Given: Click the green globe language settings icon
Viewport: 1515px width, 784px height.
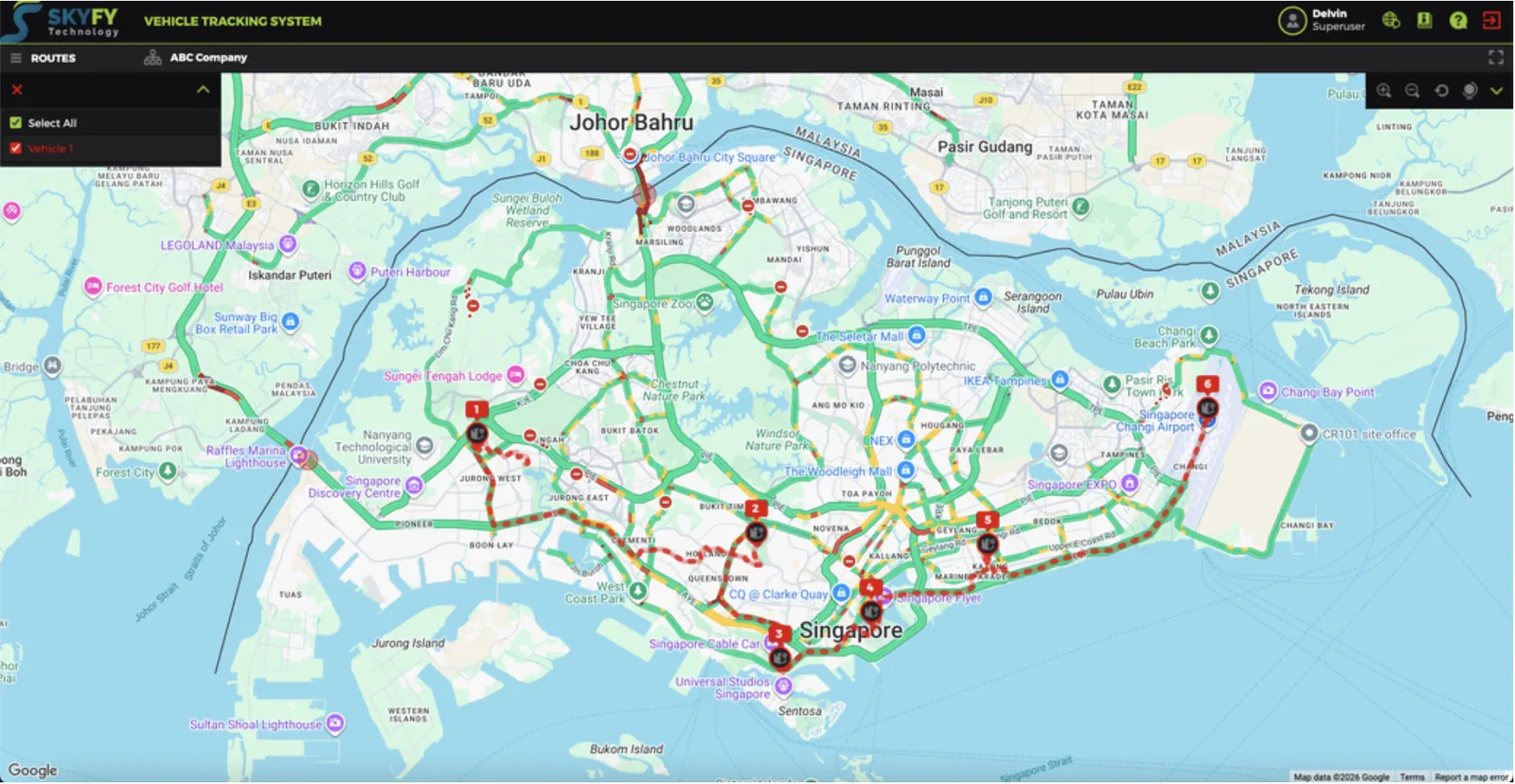Looking at the screenshot, I should coord(1391,20).
